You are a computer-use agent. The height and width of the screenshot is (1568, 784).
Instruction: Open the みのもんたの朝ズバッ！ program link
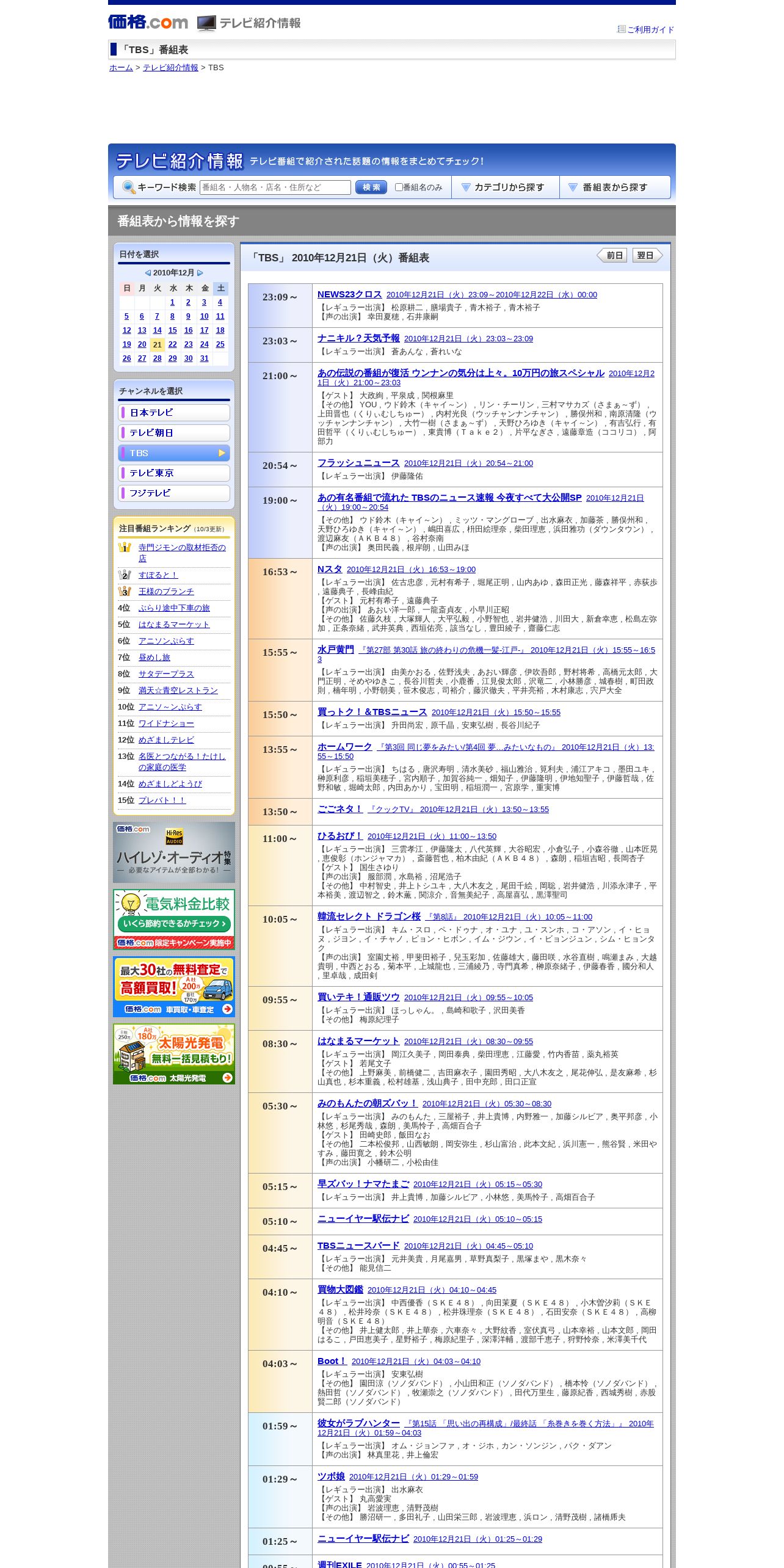point(368,1103)
